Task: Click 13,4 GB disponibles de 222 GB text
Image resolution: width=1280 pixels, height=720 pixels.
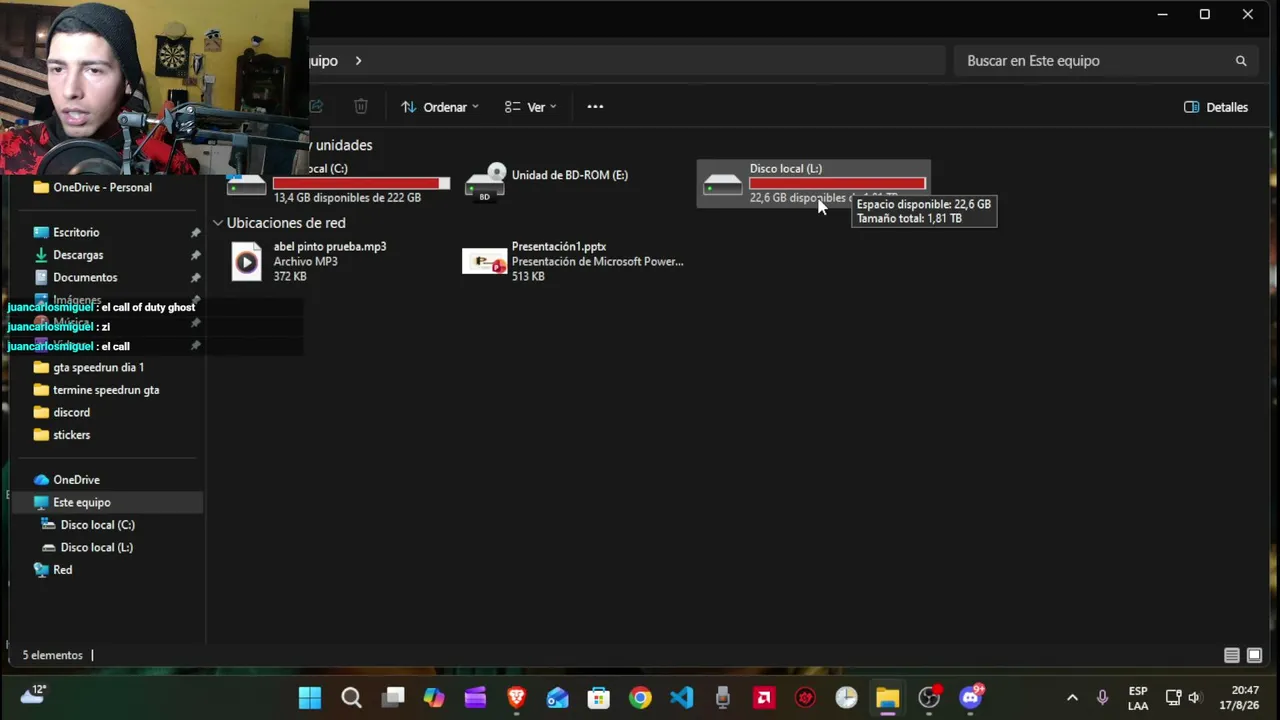Action: 347,198
